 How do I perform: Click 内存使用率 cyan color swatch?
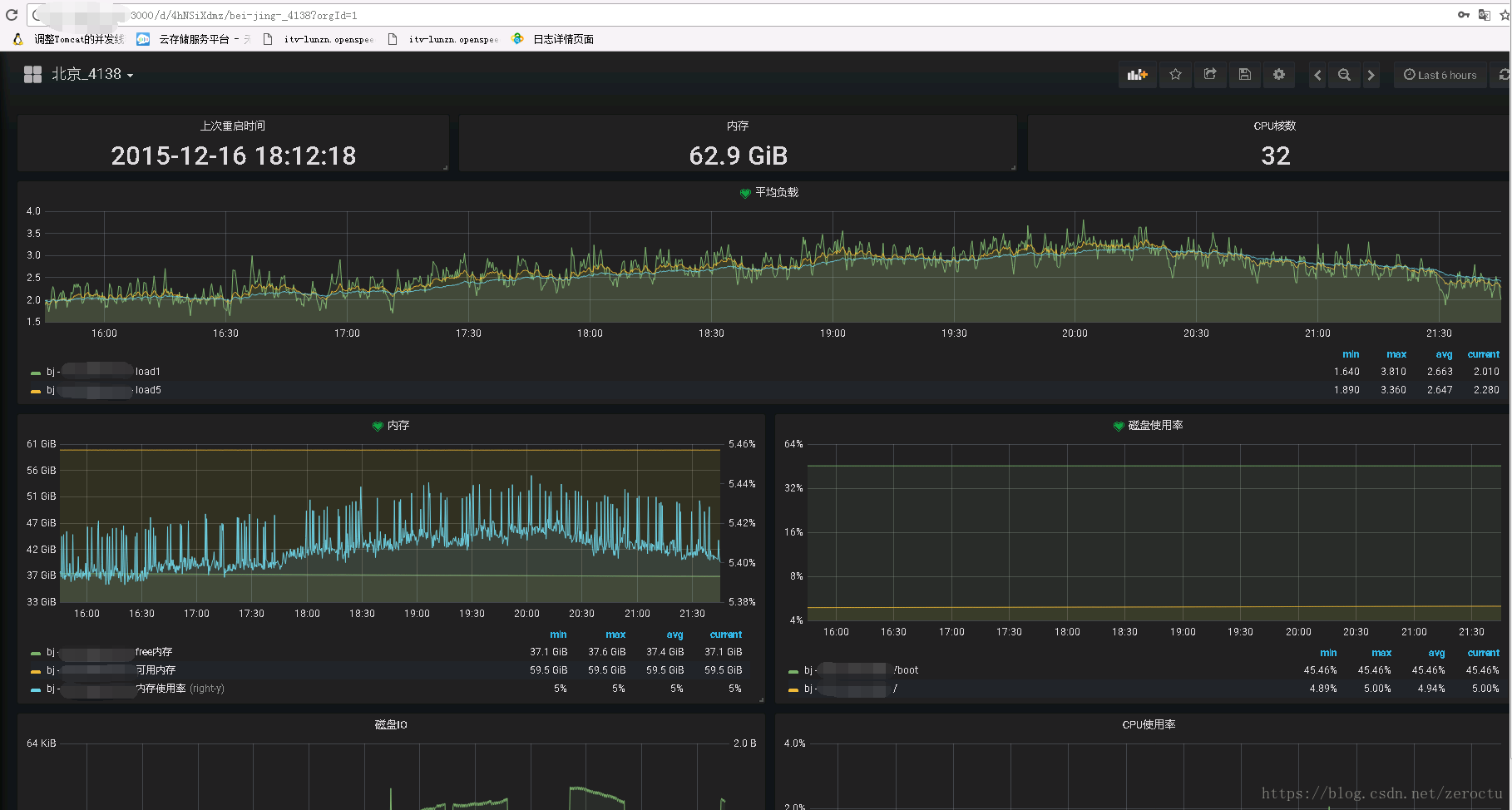click(x=36, y=689)
